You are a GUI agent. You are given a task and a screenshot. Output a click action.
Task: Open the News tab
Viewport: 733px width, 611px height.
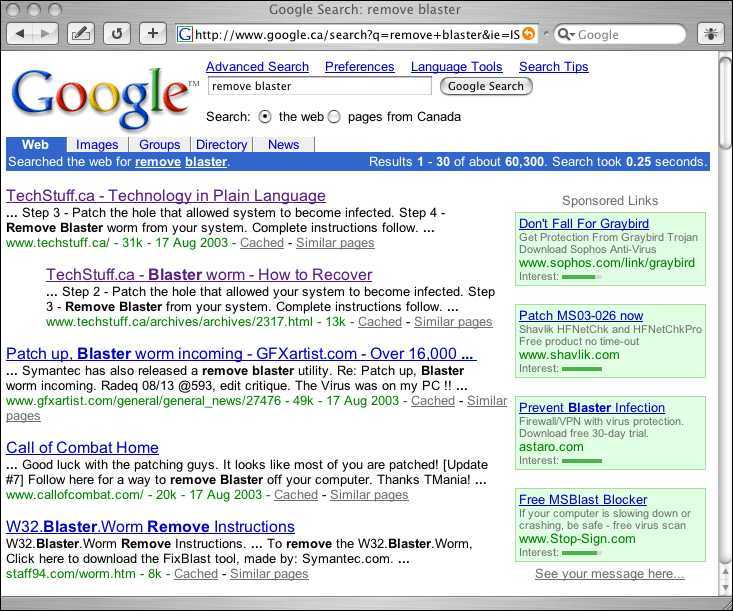(x=284, y=145)
